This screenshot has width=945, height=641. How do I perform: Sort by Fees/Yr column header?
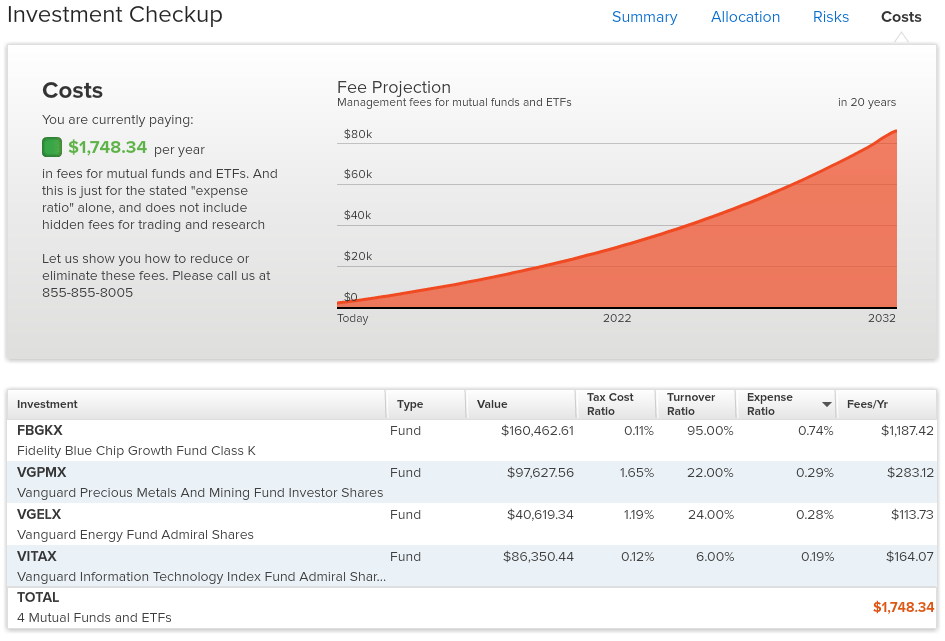click(866, 404)
